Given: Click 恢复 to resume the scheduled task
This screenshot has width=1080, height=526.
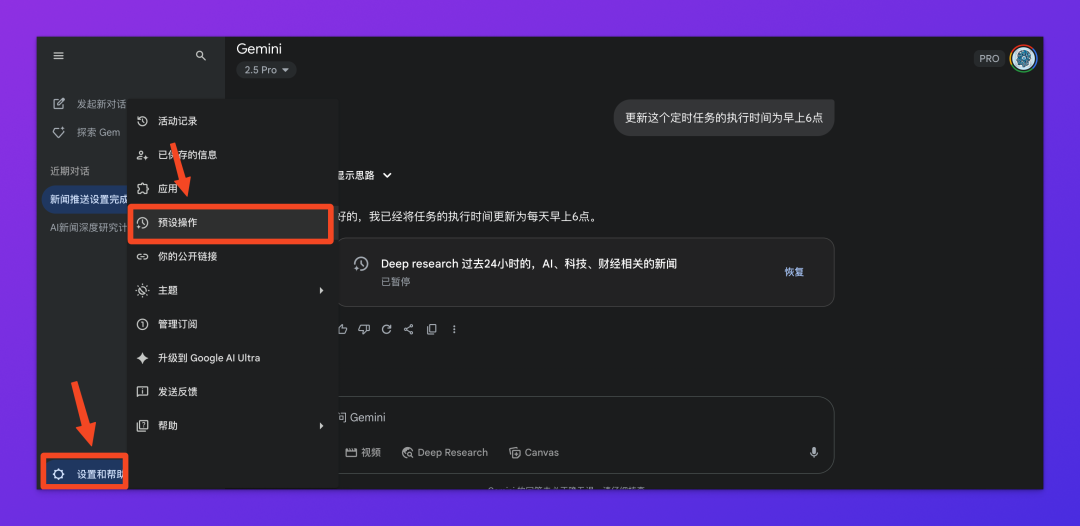Looking at the screenshot, I should coord(794,272).
